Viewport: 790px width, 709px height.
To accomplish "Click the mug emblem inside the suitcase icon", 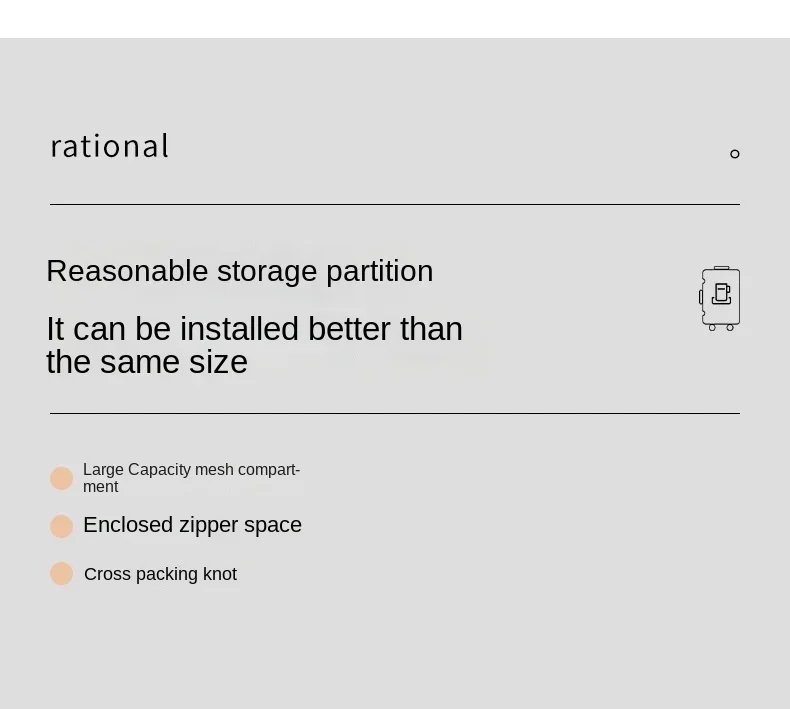I will click(x=721, y=294).
